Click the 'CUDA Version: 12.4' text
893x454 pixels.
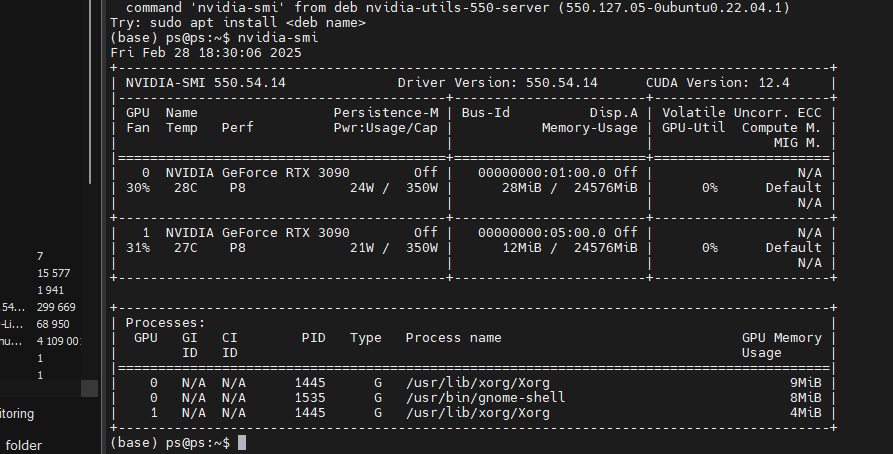(718, 83)
